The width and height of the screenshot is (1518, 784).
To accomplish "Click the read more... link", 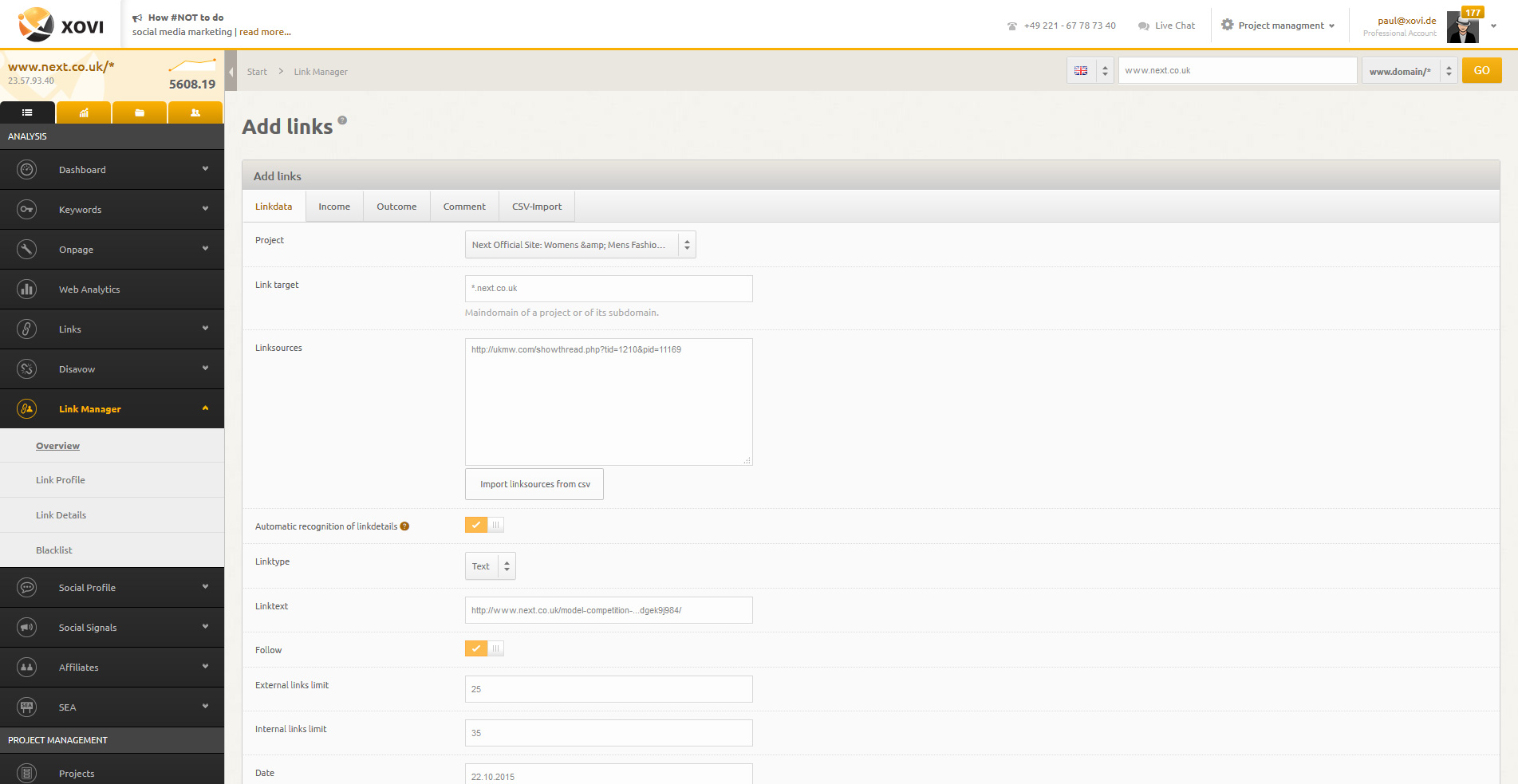I will [x=265, y=32].
